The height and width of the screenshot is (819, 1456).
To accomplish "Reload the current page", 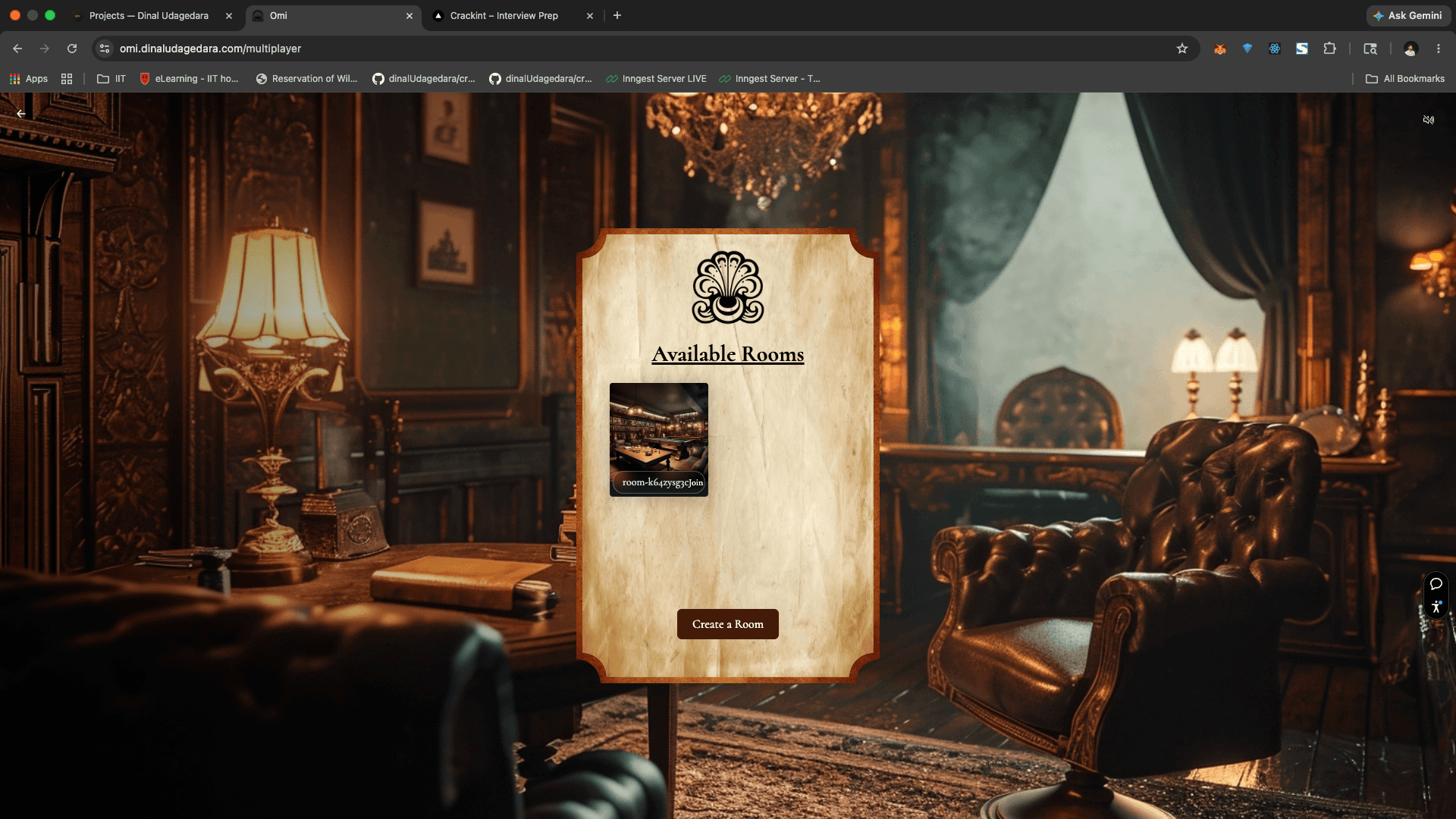I will coord(72,49).
